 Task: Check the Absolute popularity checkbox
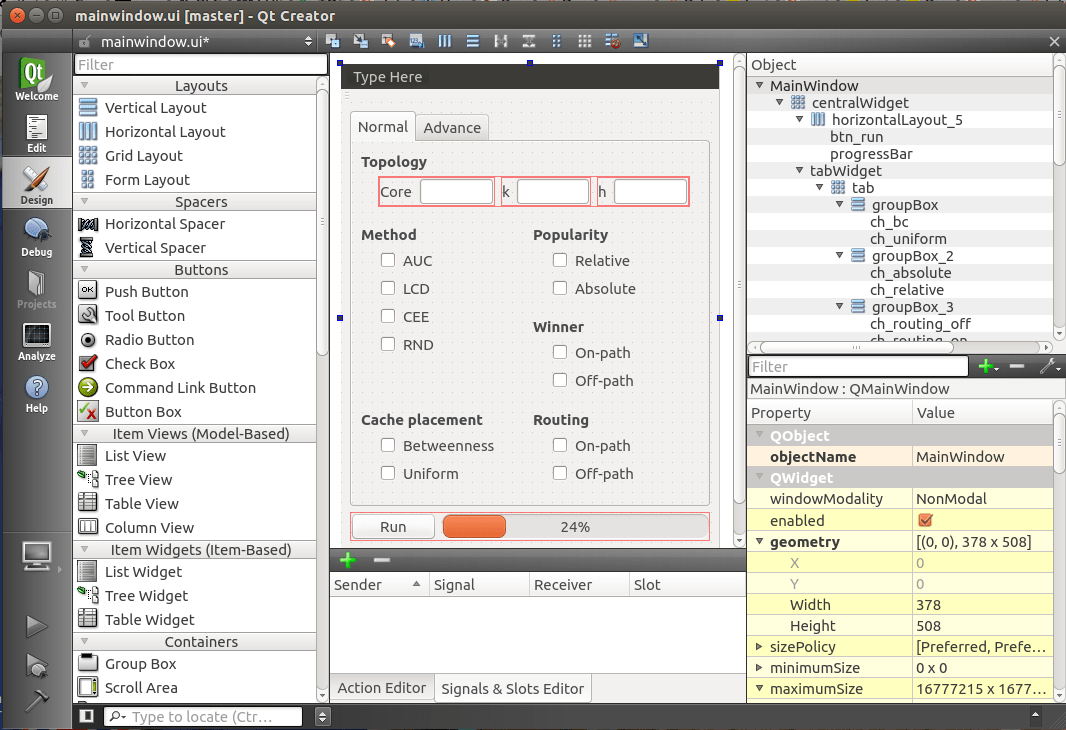click(560, 288)
